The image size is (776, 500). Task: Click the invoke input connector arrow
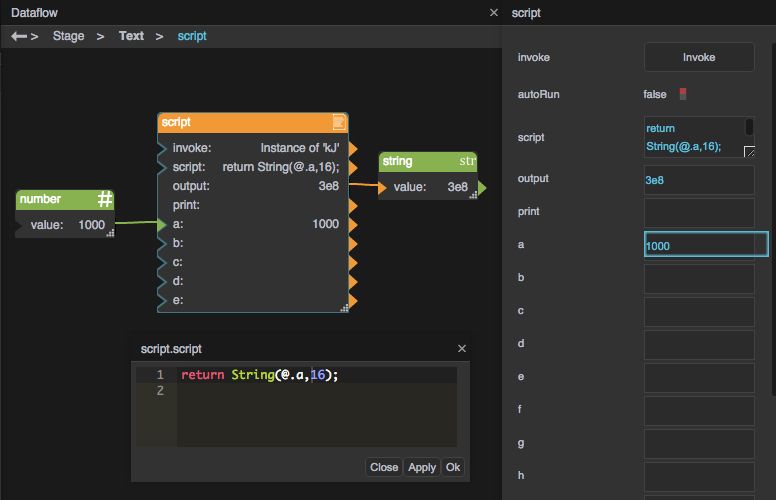(x=162, y=148)
